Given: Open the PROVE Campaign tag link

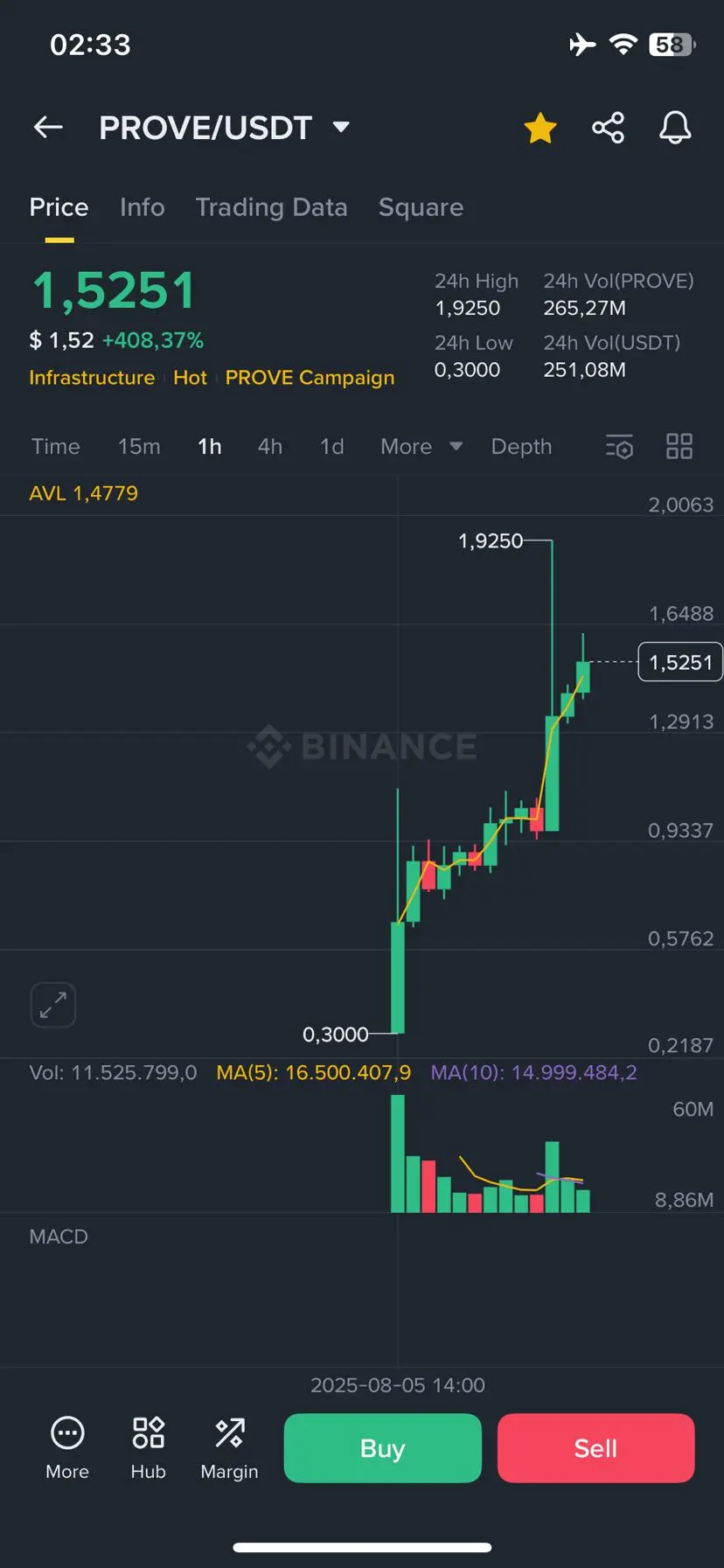Looking at the screenshot, I should click(310, 378).
